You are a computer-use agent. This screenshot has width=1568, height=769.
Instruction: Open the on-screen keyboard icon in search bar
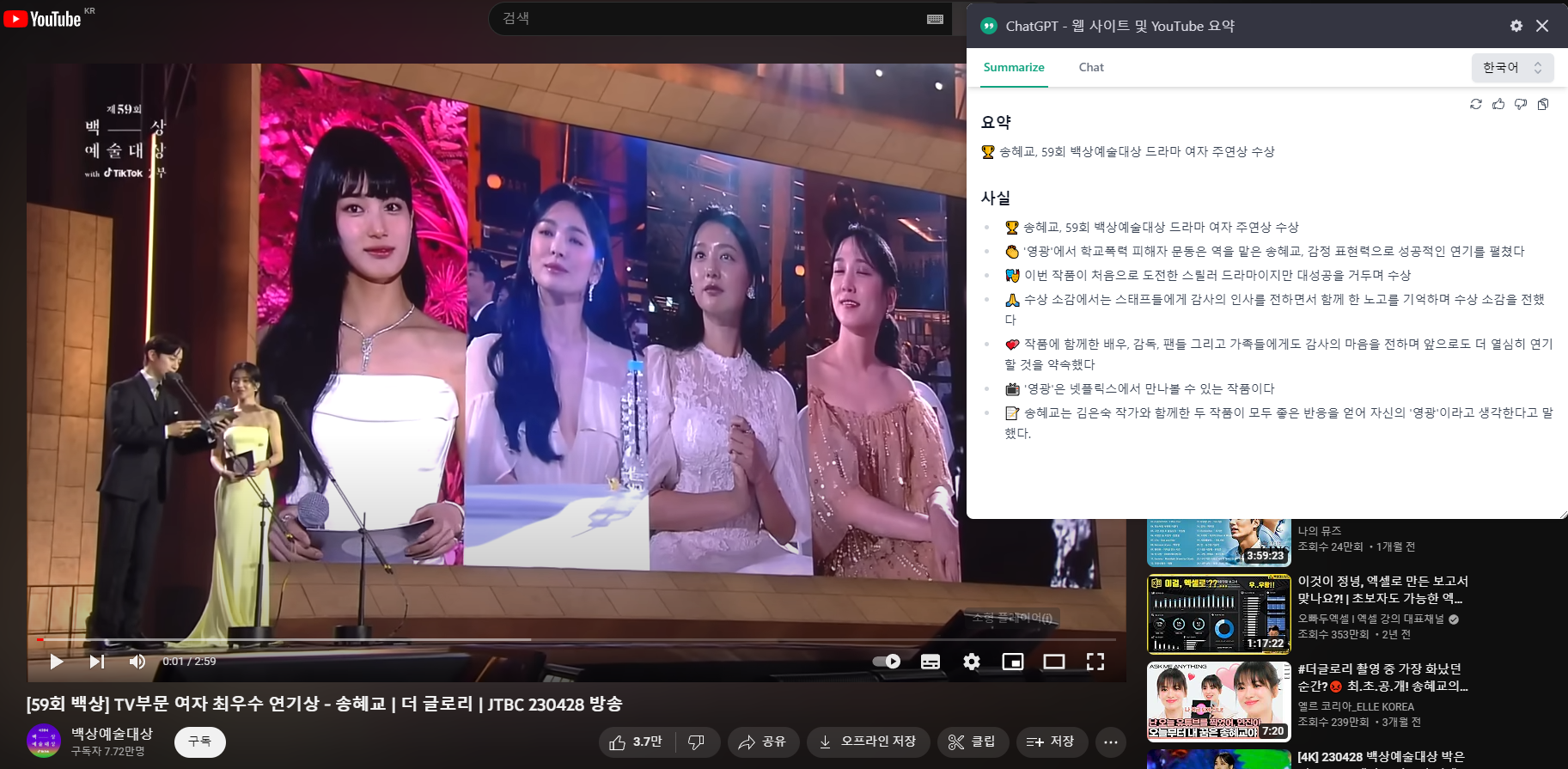coord(936,19)
